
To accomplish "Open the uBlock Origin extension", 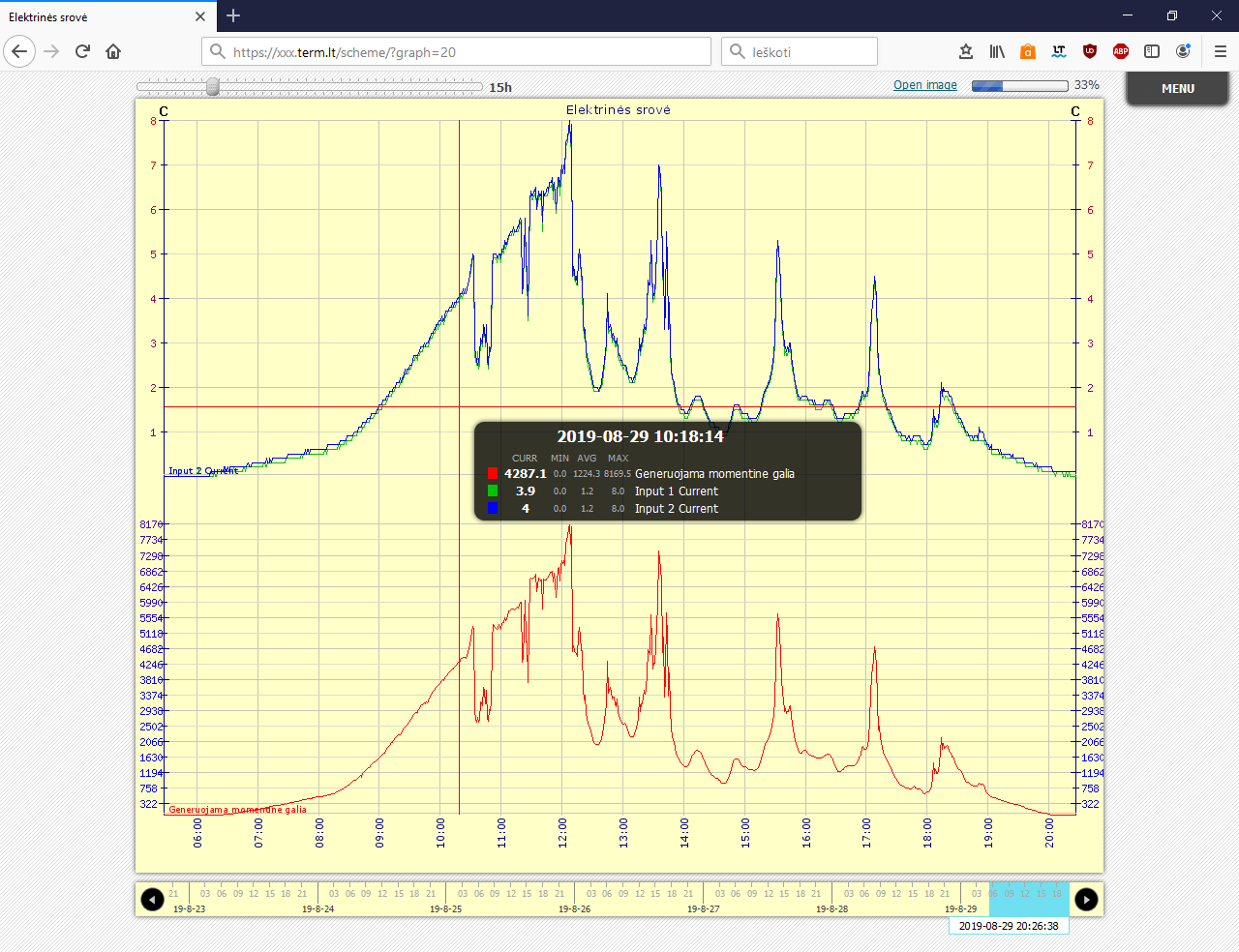I will 1090,51.
